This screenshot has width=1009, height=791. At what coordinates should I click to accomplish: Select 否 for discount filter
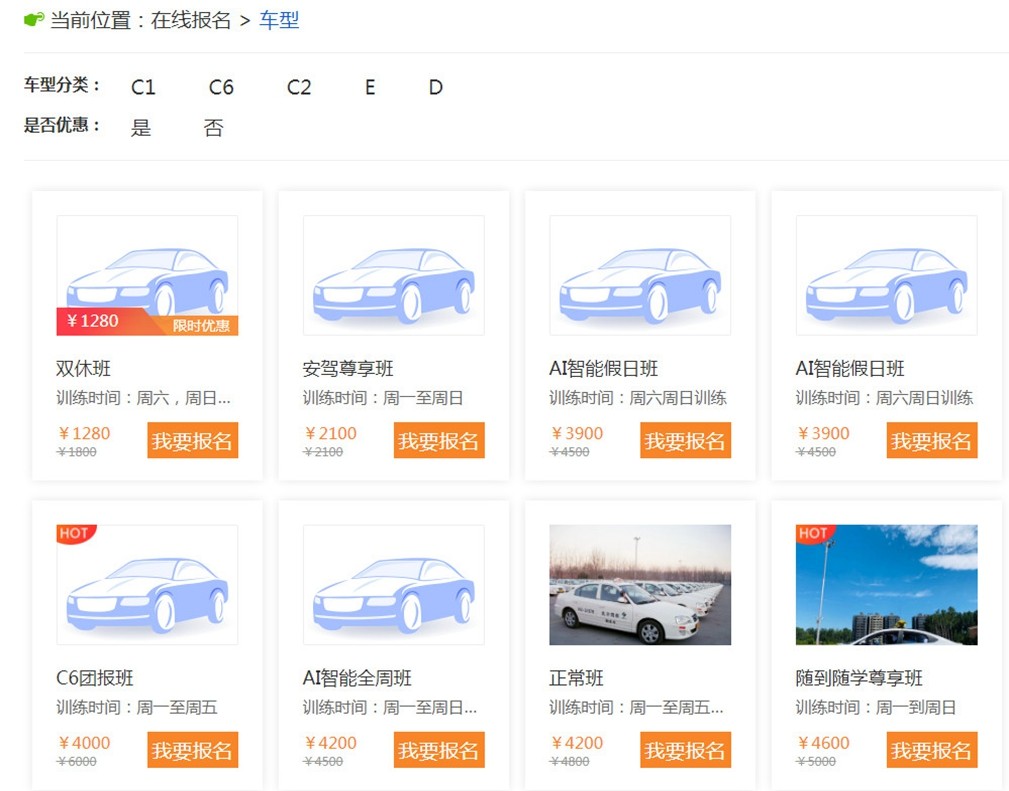[x=213, y=127]
